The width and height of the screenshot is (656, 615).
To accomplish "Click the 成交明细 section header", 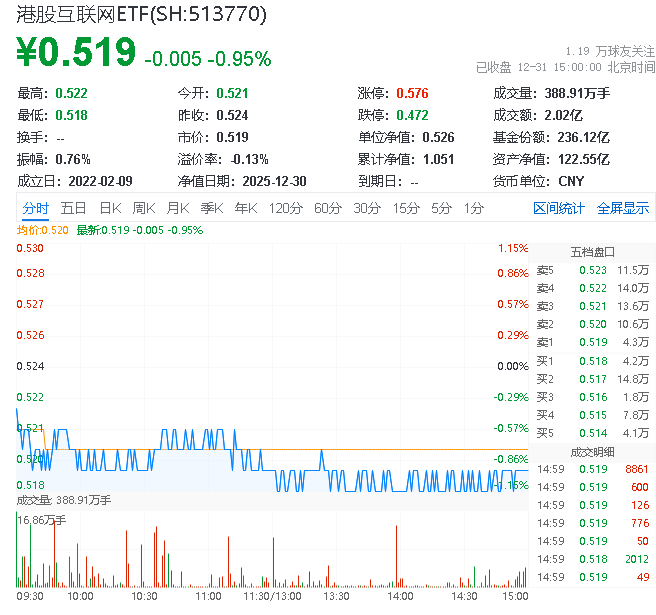I will point(592,451).
